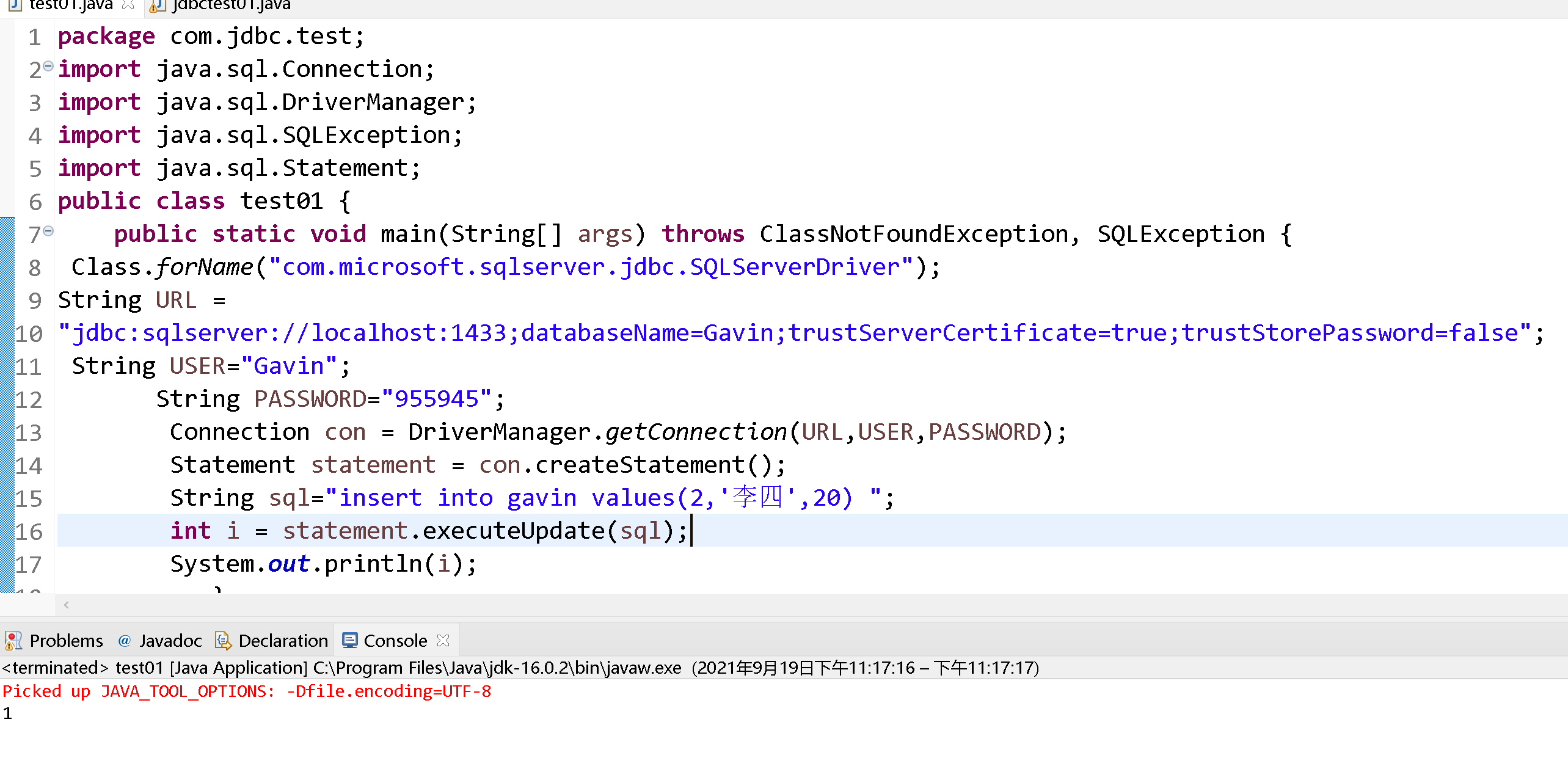Click the Console monitor icon
Viewport: 1568px width, 780px height.
[349, 640]
